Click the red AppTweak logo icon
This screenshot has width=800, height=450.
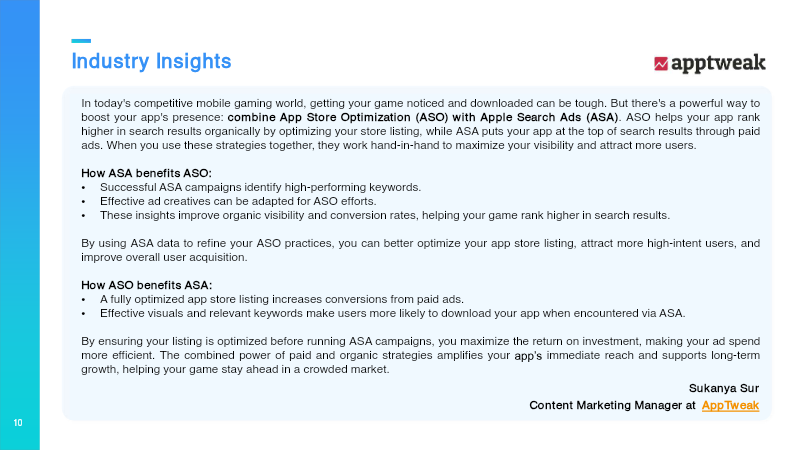[x=661, y=63]
